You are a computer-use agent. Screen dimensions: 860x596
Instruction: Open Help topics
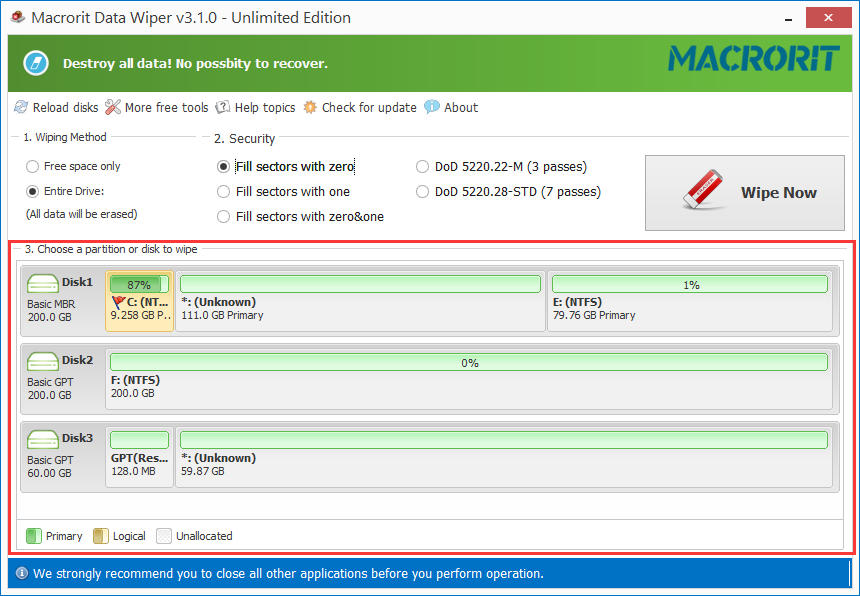pos(255,107)
